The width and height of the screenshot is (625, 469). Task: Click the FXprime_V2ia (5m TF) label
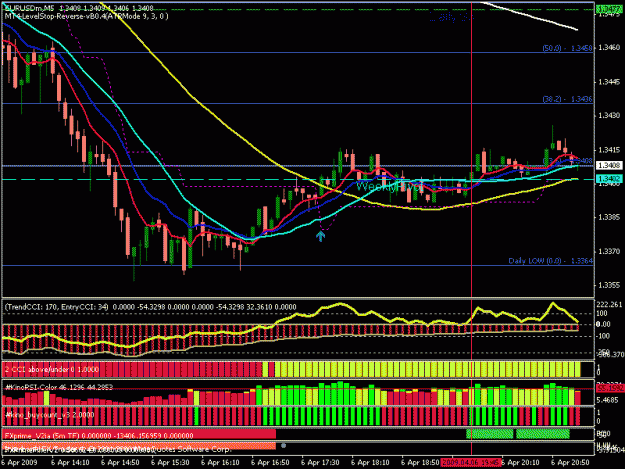pos(99,436)
